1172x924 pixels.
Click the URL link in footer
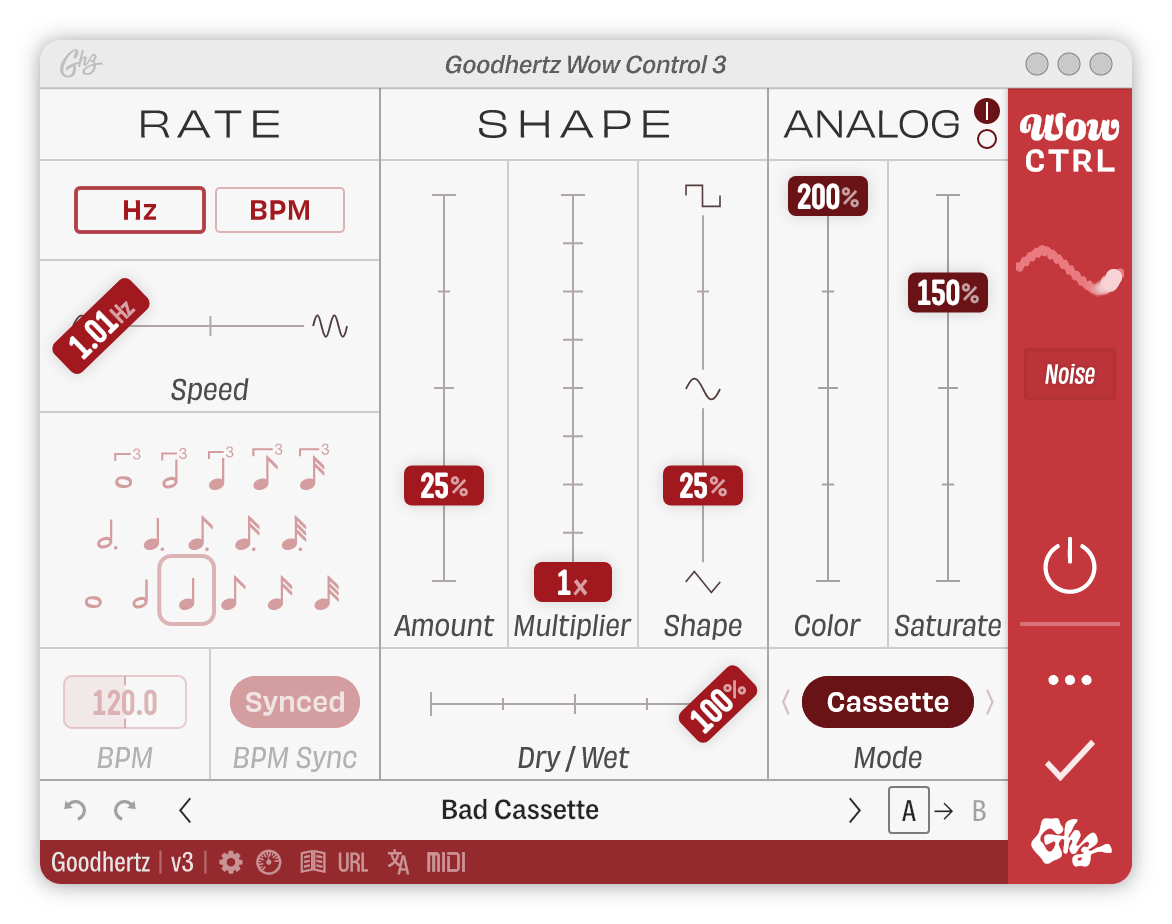[353, 863]
